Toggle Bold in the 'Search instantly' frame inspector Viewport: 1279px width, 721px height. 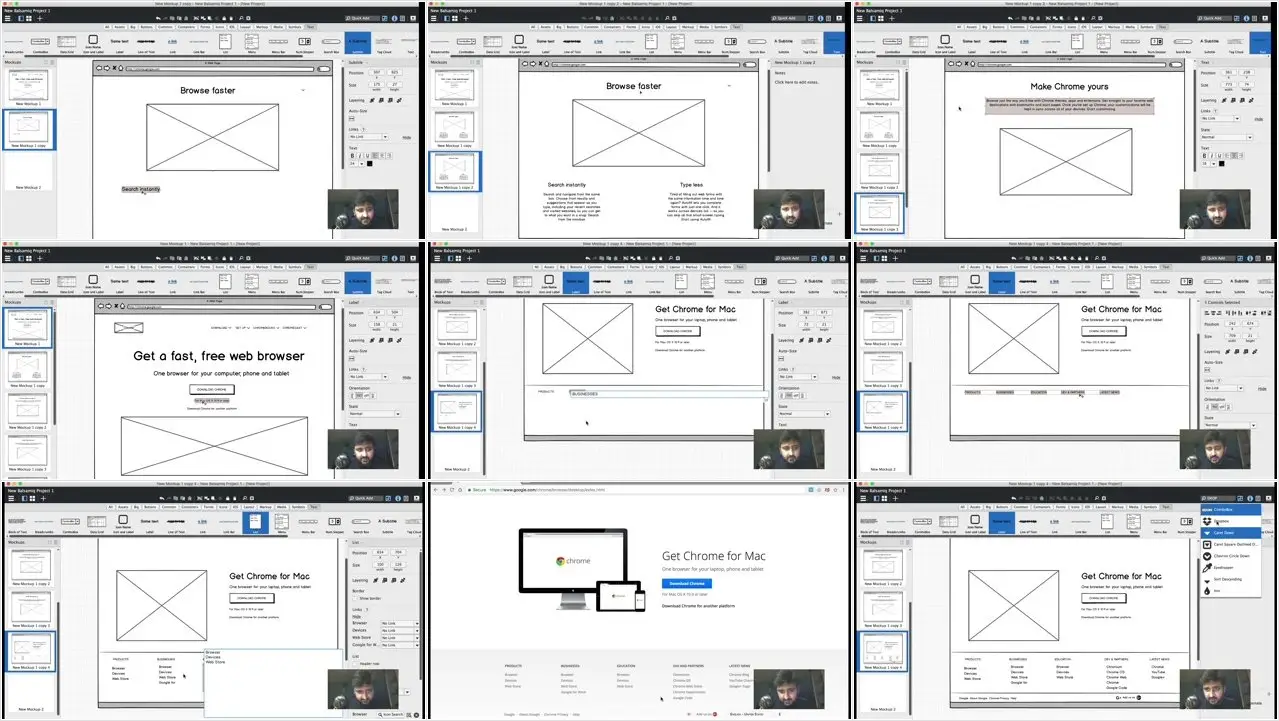(351, 156)
